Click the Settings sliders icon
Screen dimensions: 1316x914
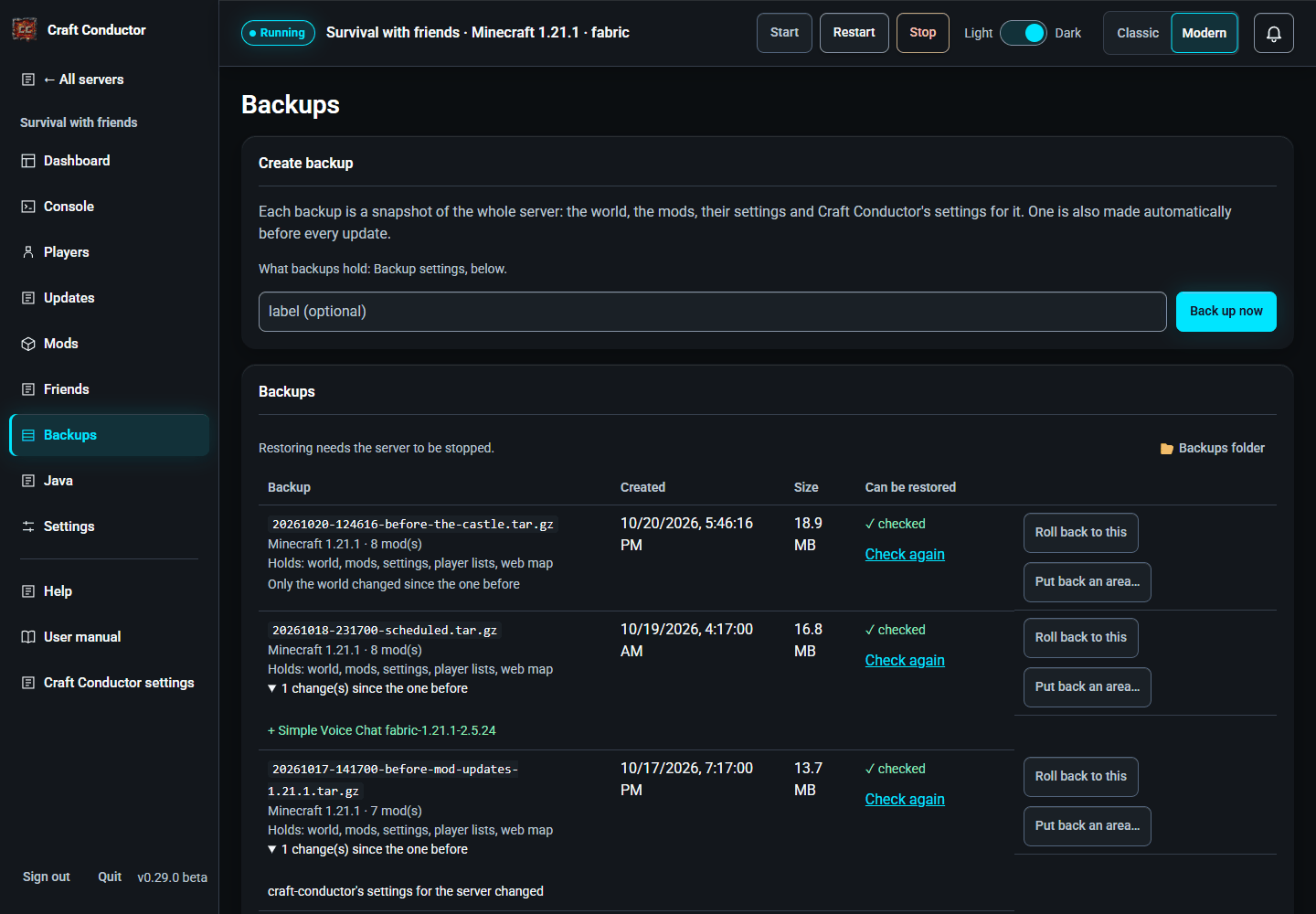point(28,526)
